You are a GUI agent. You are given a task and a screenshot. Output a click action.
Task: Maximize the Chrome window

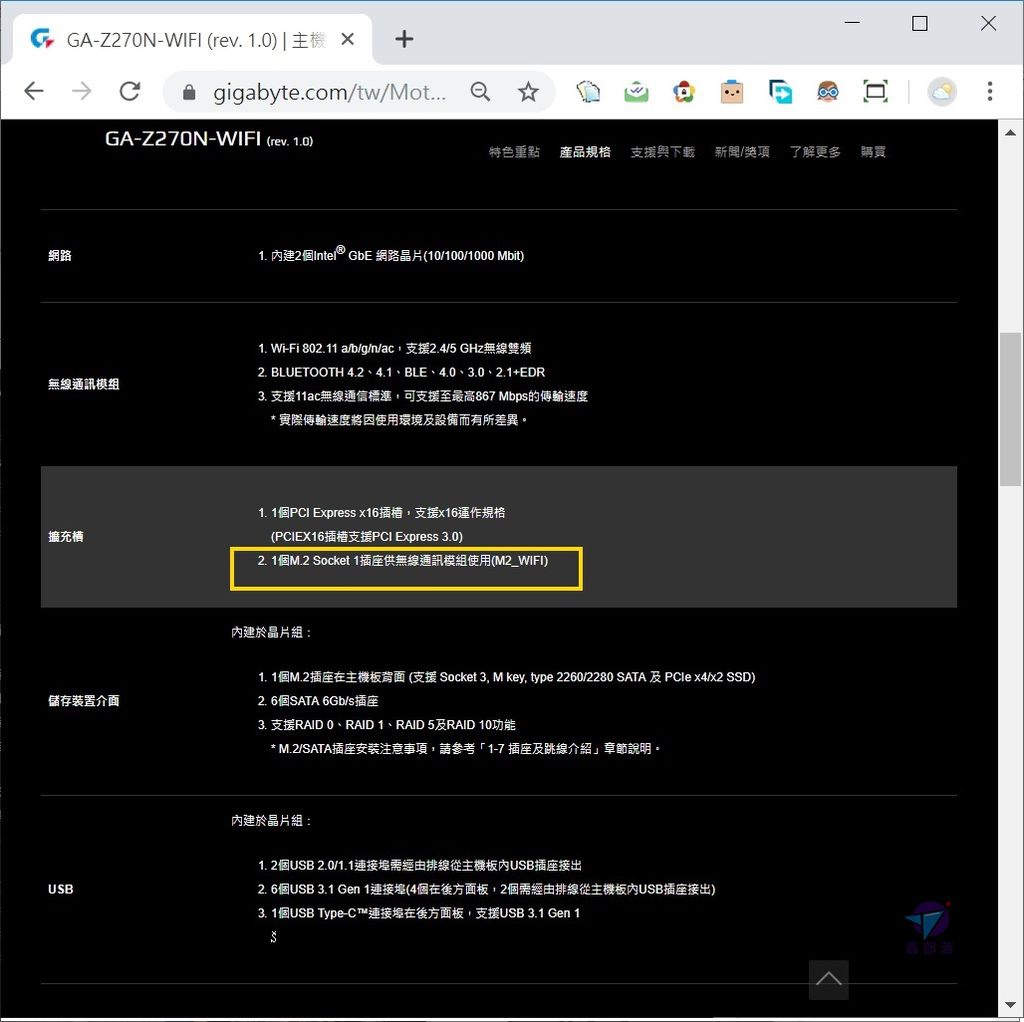[x=920, y=24]
